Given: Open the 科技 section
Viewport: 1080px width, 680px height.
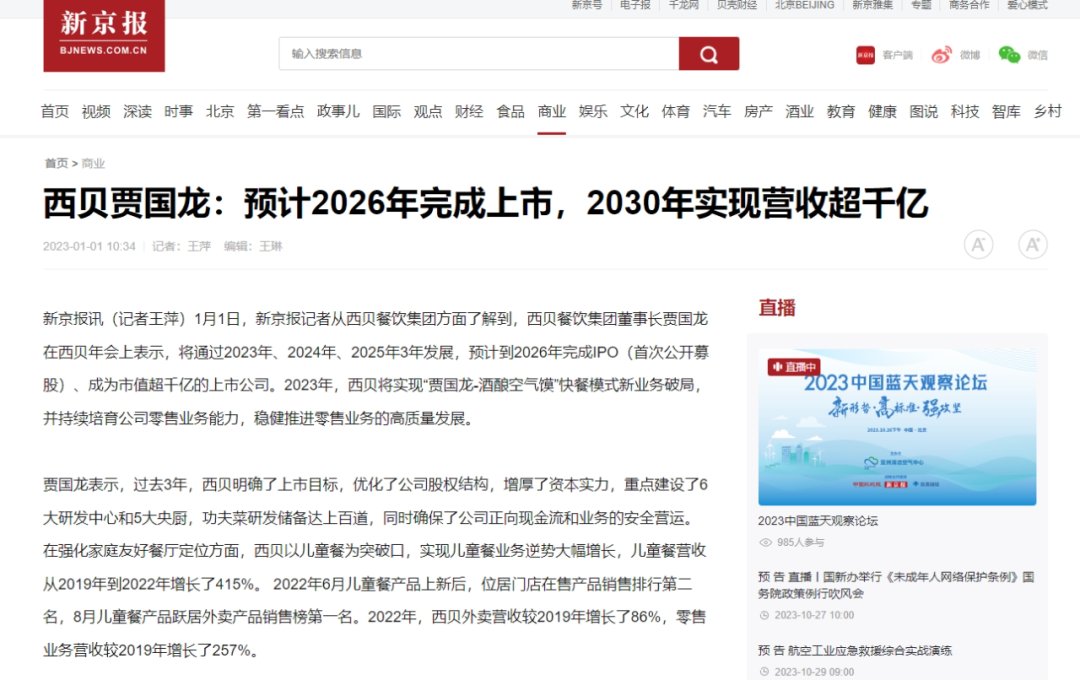Looking at the screenshot, I should [965, 112].
